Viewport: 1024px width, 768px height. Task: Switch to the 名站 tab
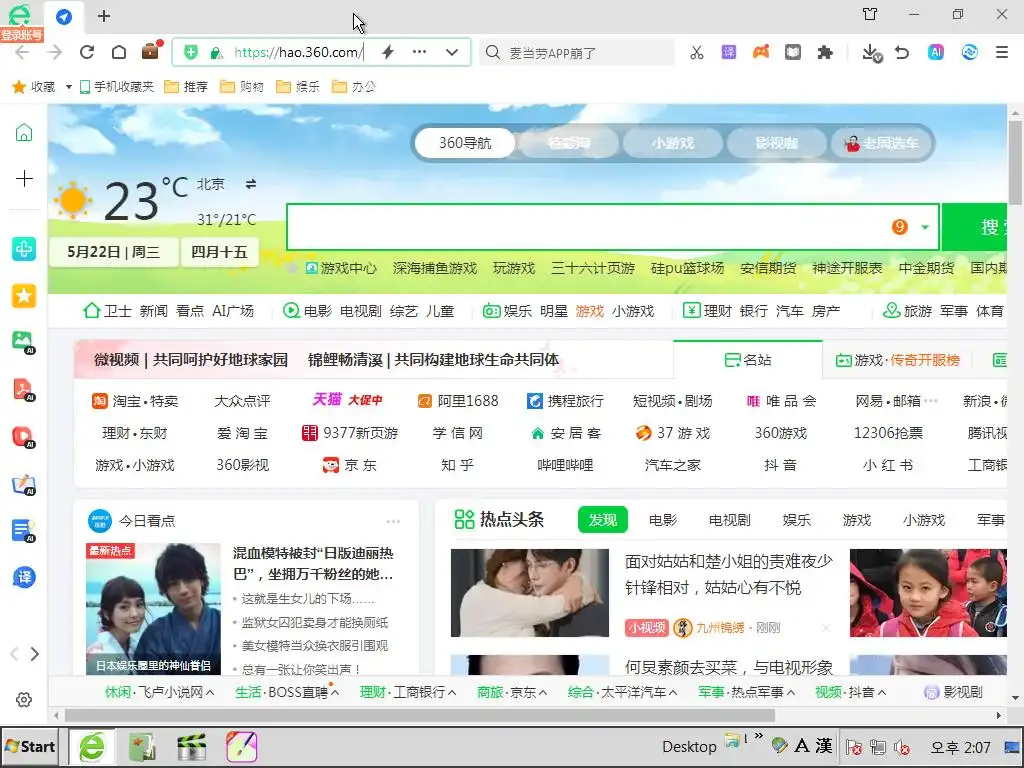pos(748,360)
